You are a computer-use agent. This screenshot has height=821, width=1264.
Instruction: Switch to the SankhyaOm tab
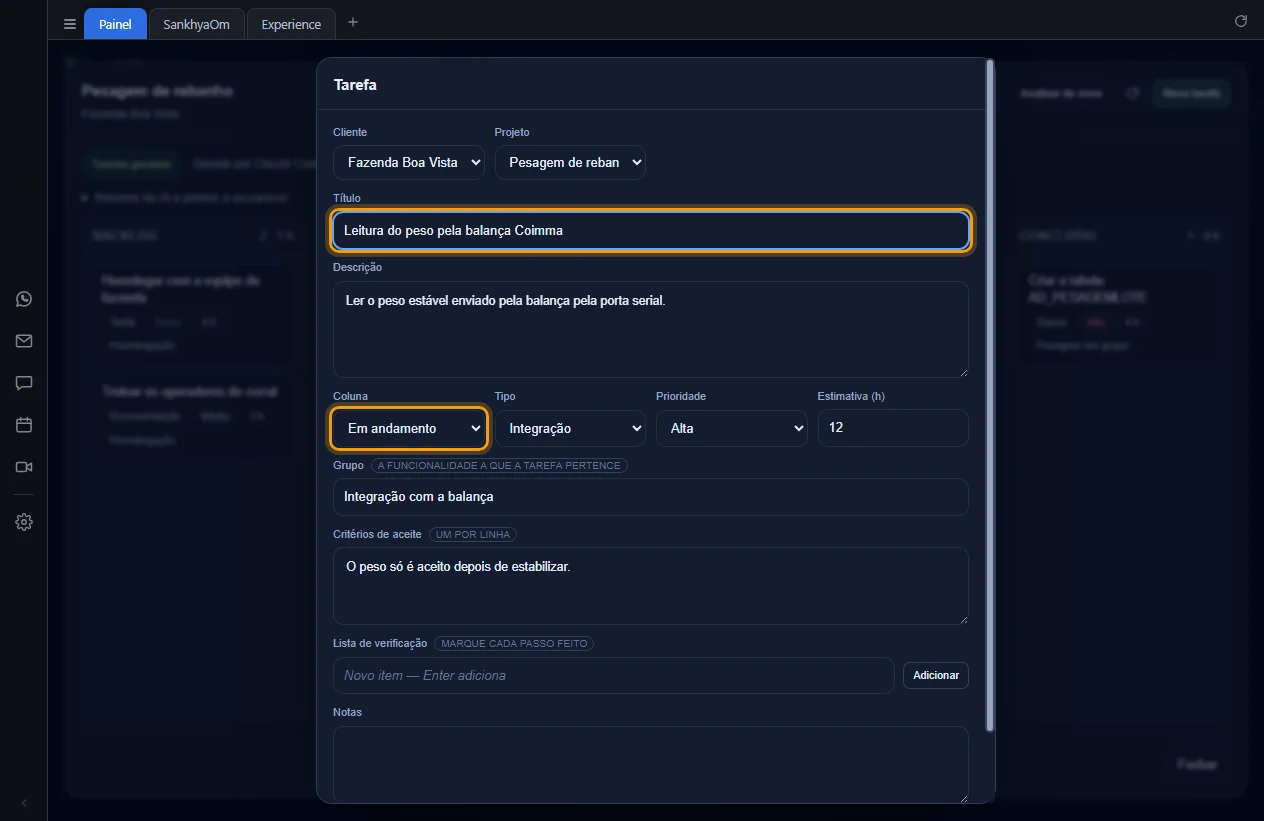pyautogui.click(x=196, y=24)
